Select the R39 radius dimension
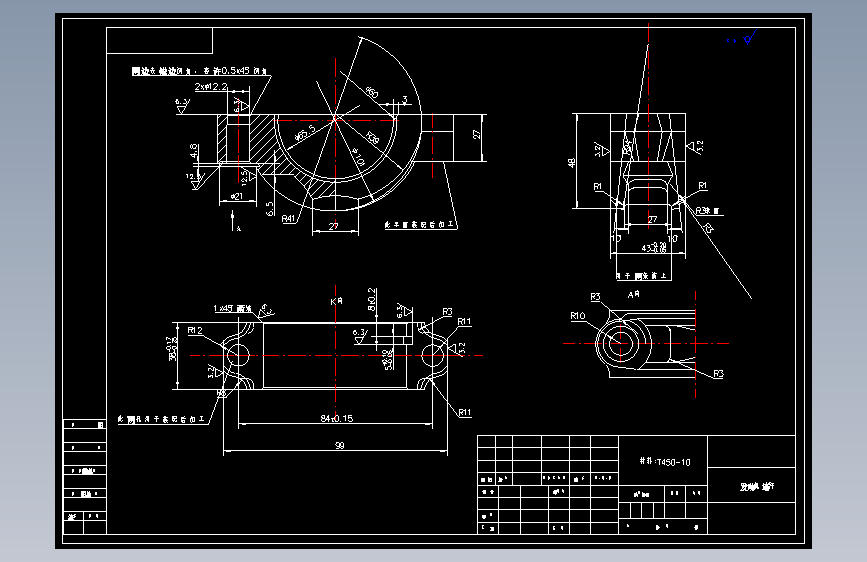The image size is (867, 562). point(373,138)
